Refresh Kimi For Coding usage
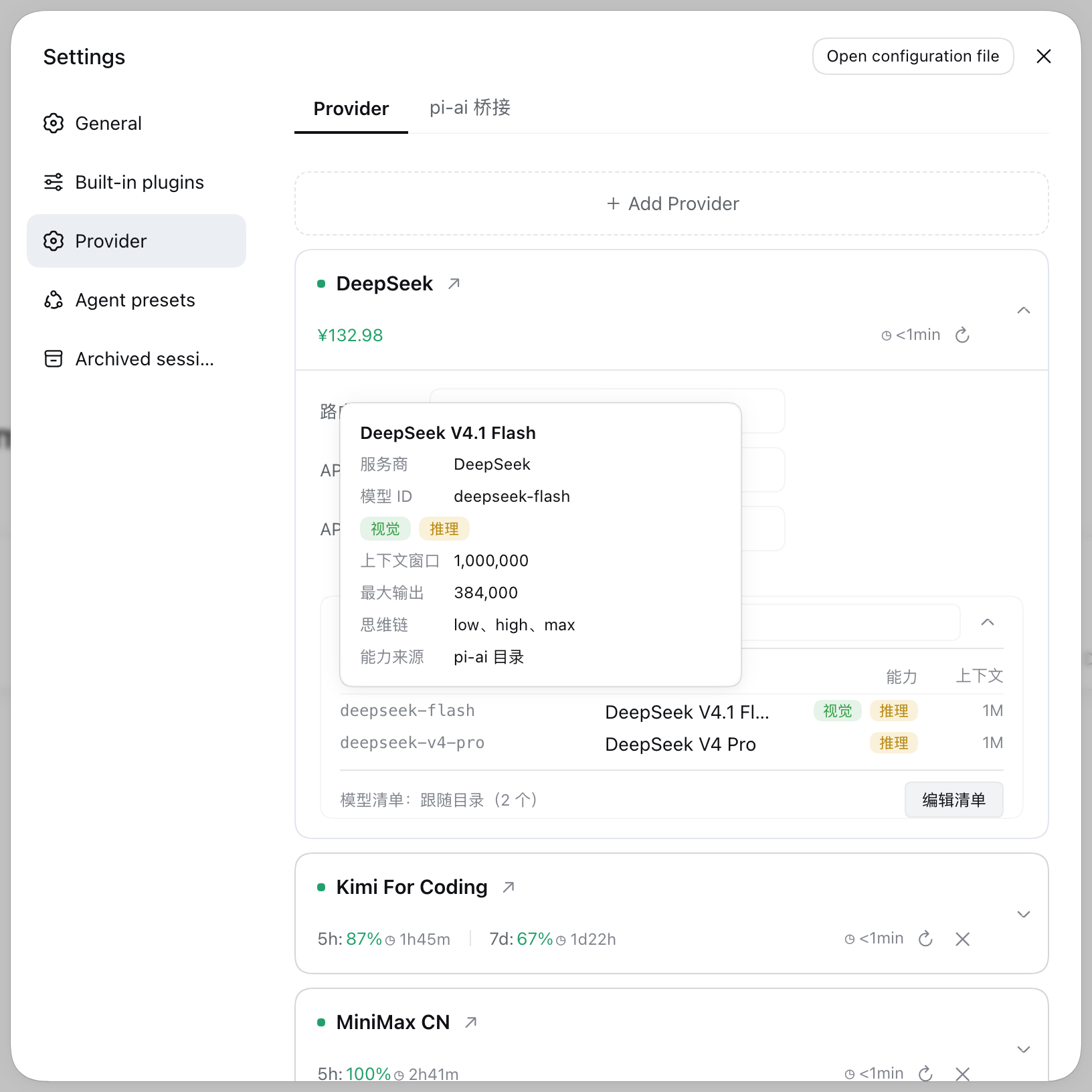The height and width of the screenshot is (1092, 1092). [x=925, y=939]
